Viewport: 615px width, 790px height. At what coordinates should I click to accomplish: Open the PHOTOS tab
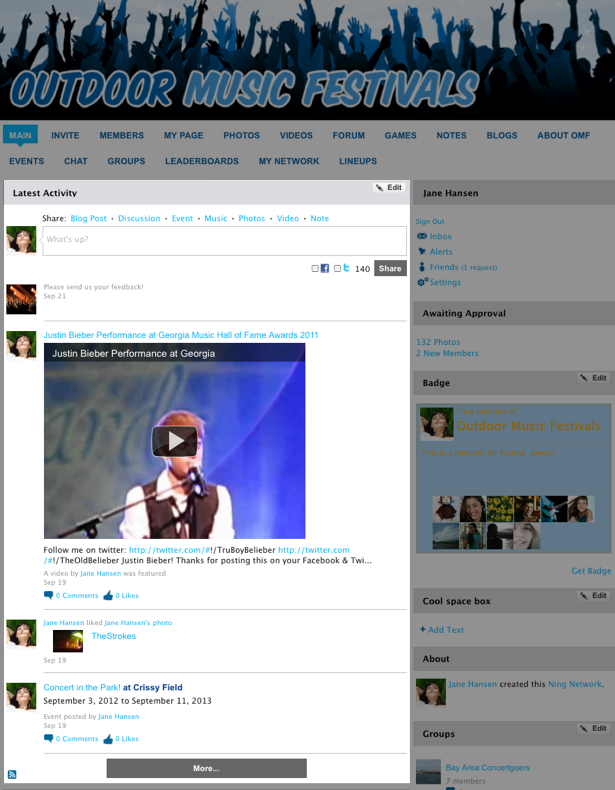click(241, 135)
